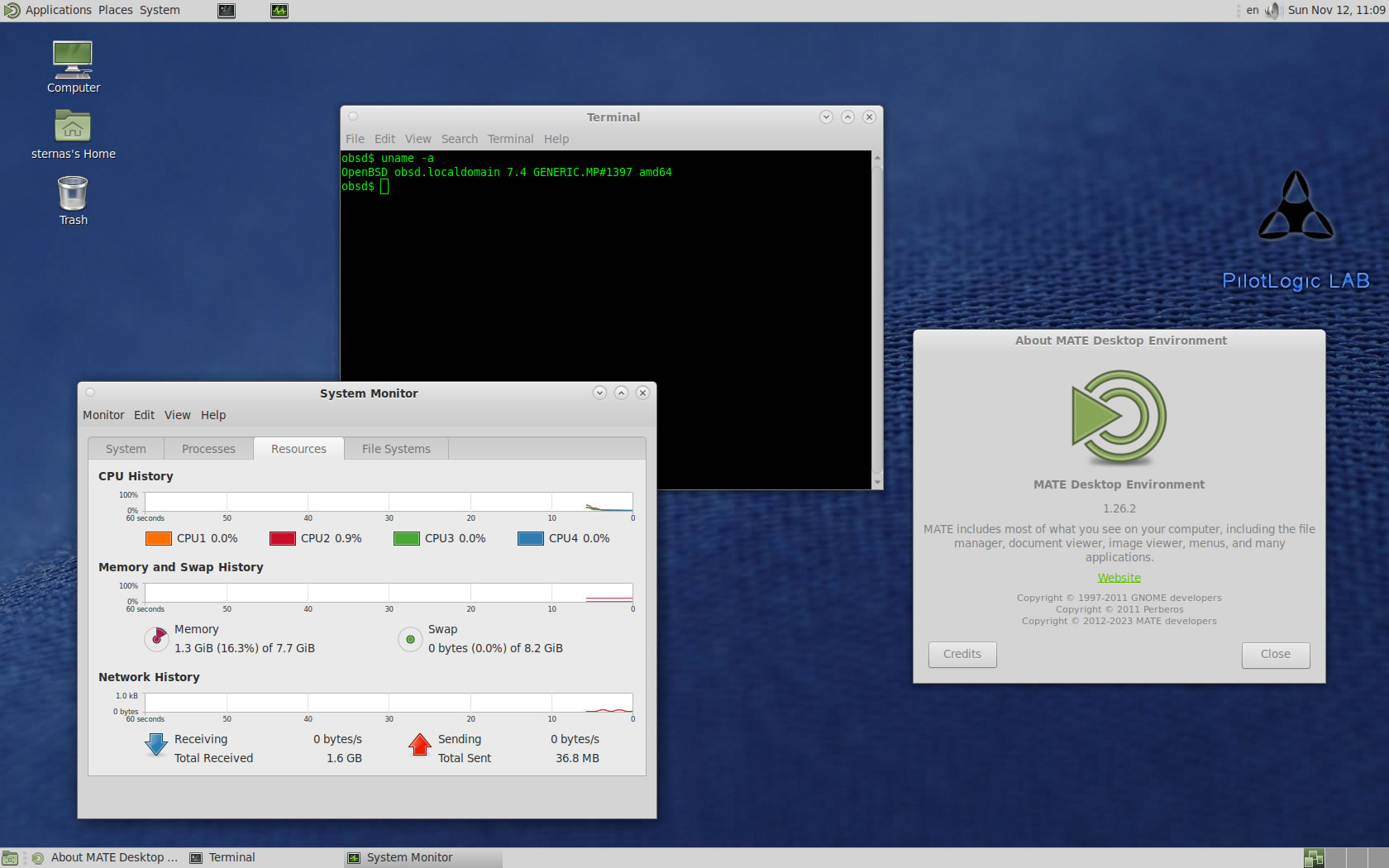Open the System menu in top panel
Image resolution: width=1389 pixels, height=868 pixels.
(160, 10)
